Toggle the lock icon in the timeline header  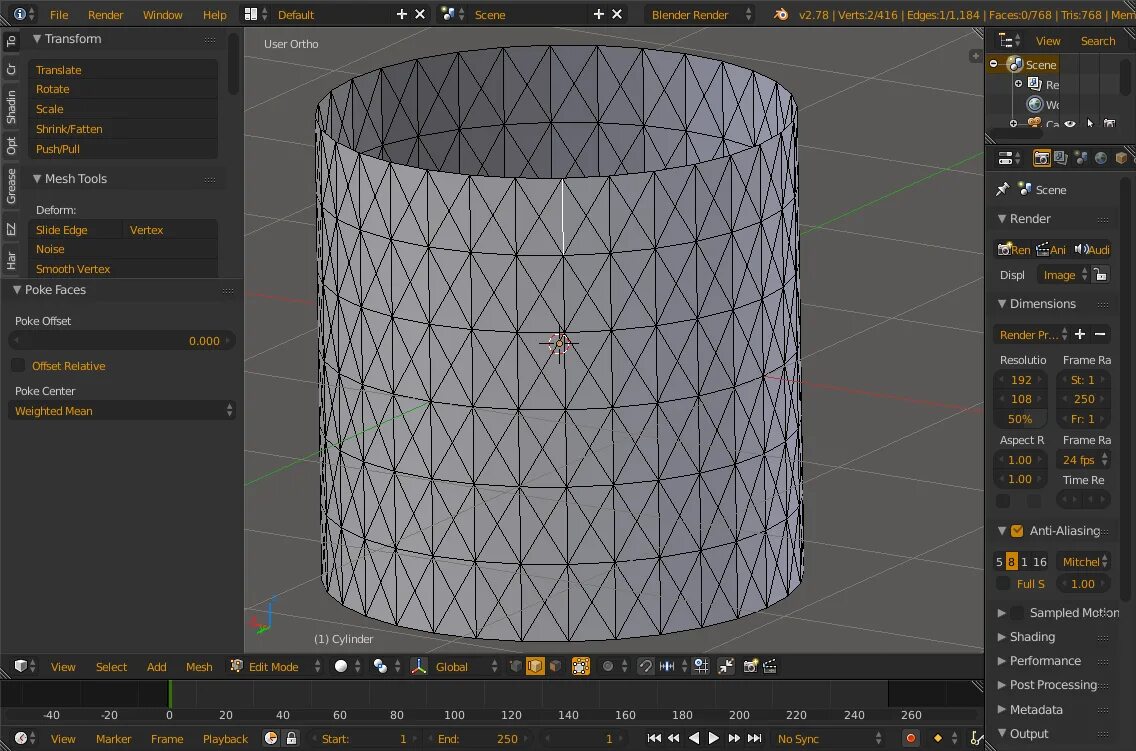[x=291, y=738]
